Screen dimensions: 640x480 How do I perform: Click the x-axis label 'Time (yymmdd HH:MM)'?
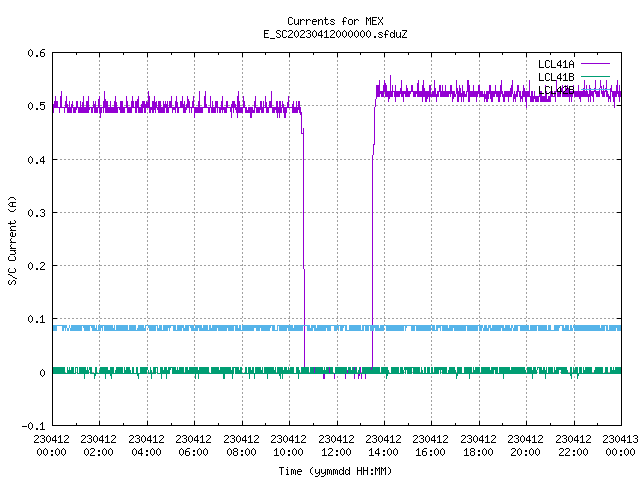pyautogui.click(x=335, y=471)
